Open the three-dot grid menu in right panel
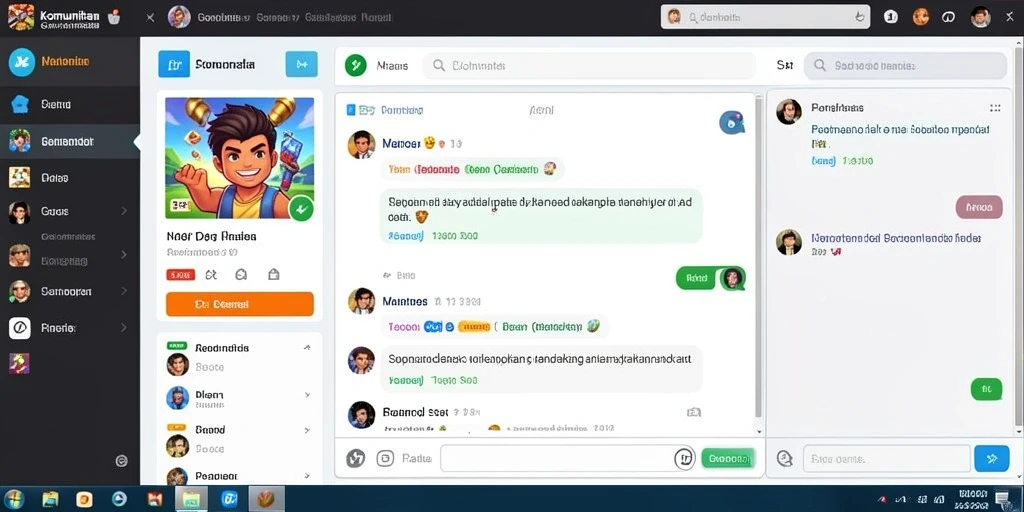1024x512 pixels. [x=995, y=108]
